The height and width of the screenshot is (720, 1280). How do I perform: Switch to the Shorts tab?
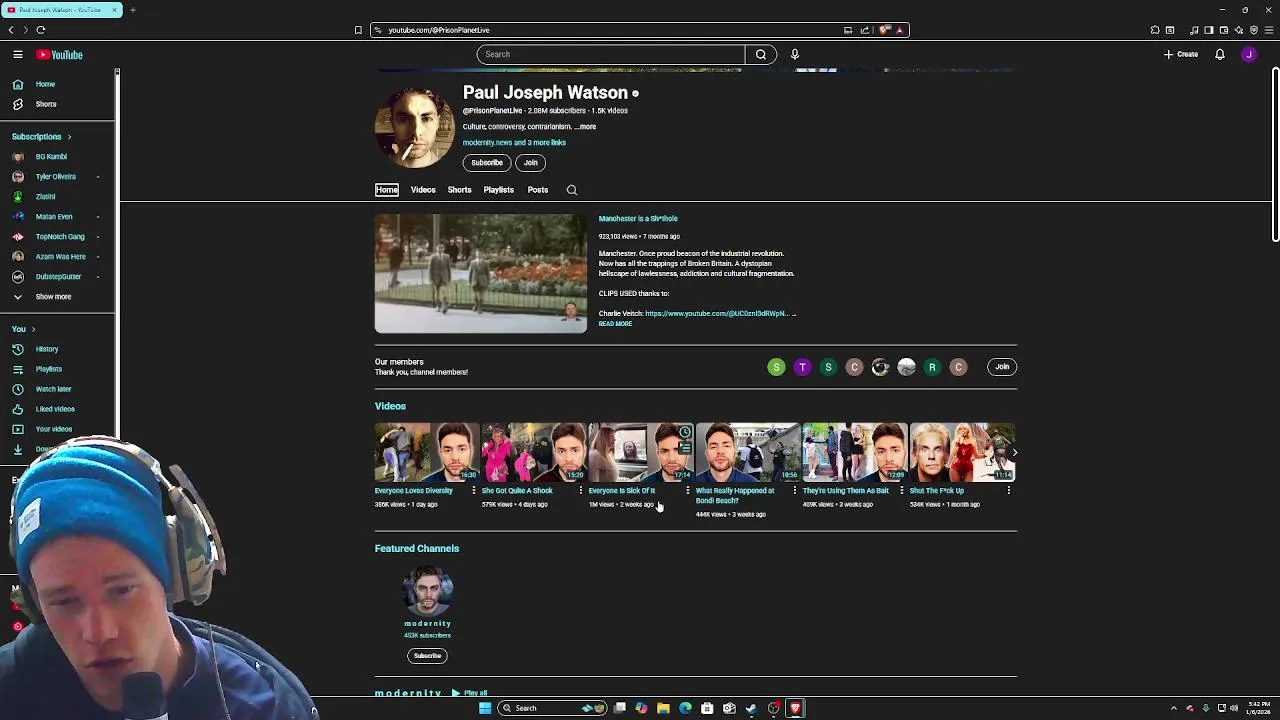[459, 190]
